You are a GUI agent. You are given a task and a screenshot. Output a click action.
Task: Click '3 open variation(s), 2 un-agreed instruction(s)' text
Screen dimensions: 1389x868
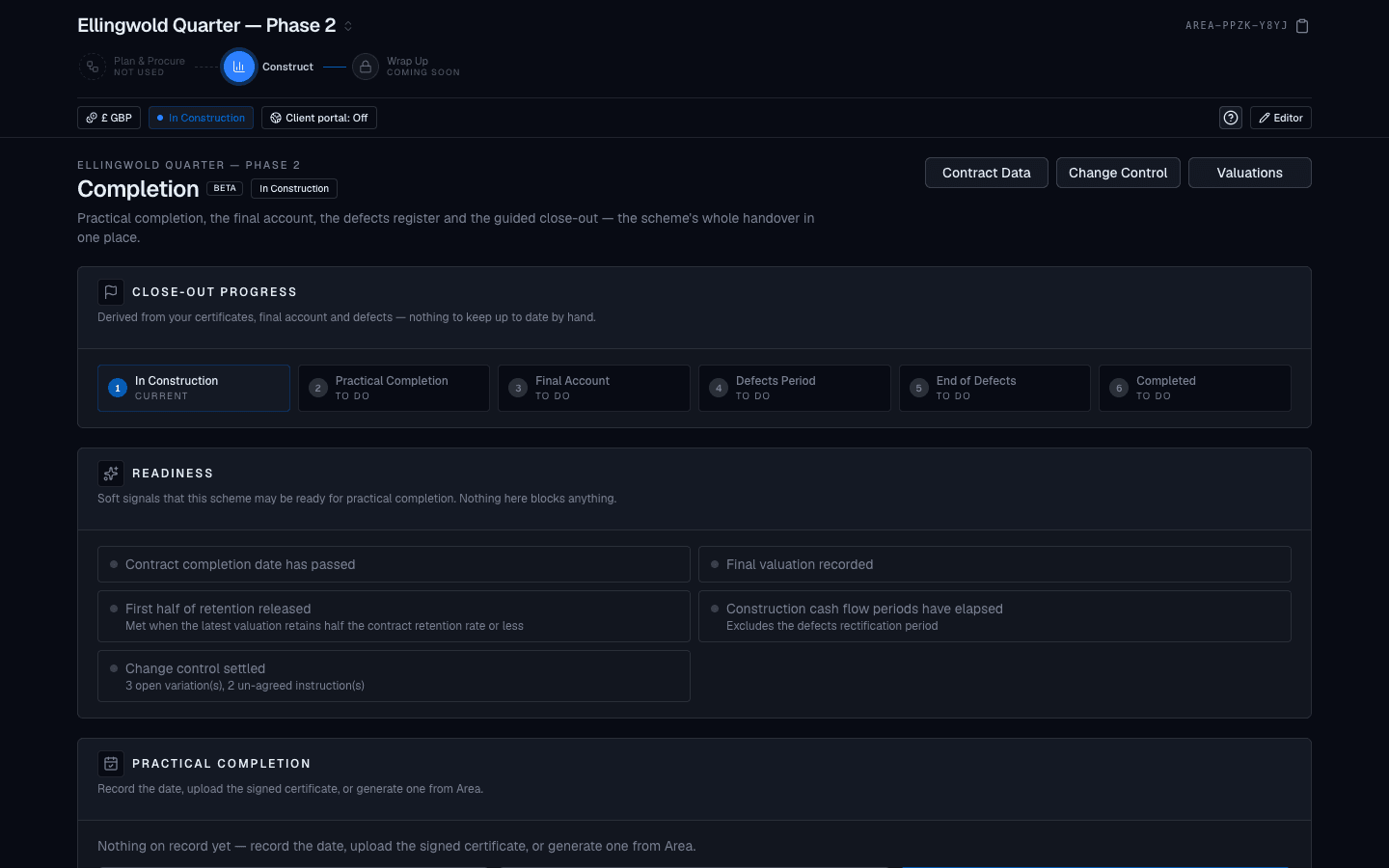245,686
